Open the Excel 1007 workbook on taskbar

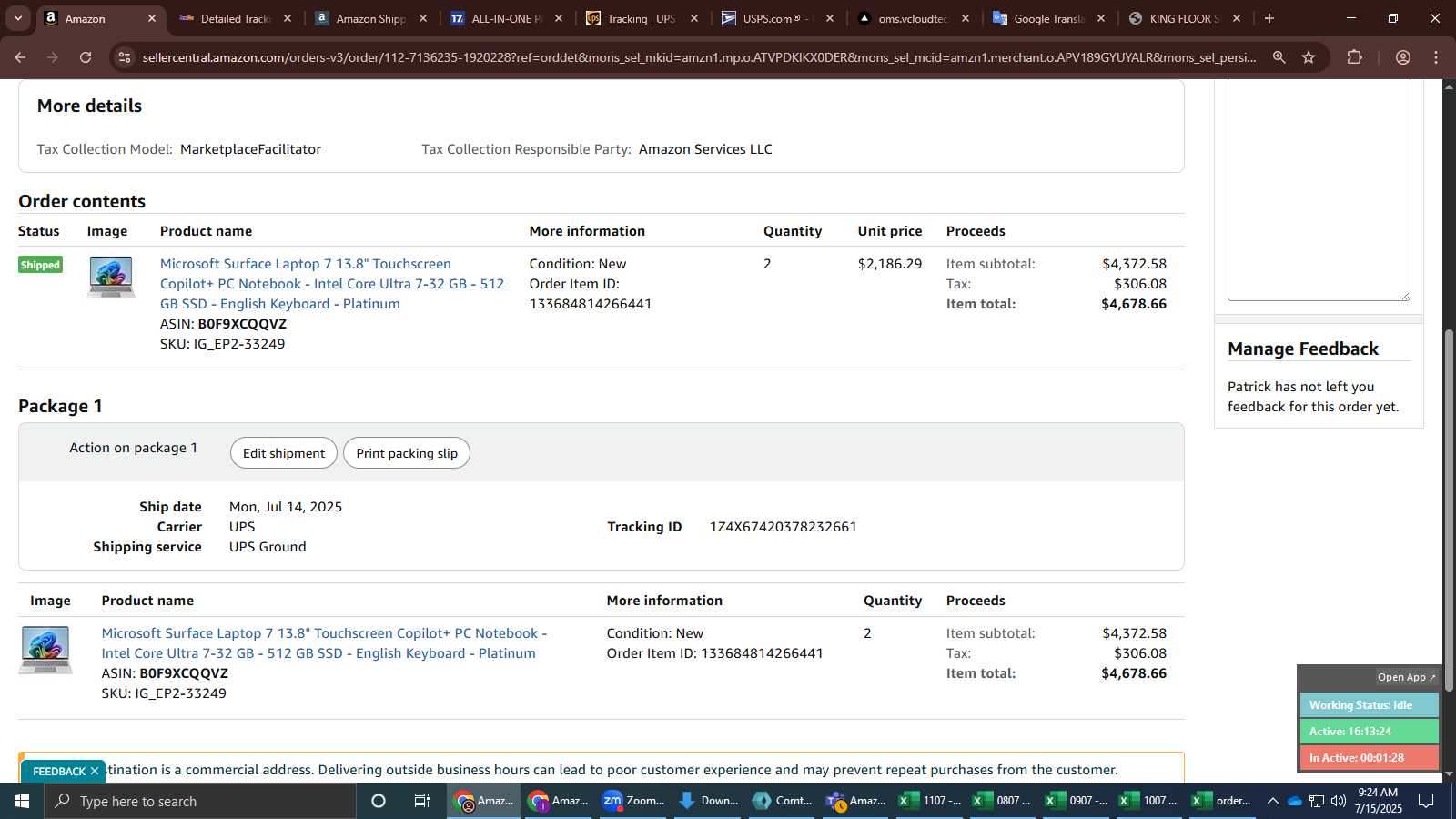[x=1149, y=801]
